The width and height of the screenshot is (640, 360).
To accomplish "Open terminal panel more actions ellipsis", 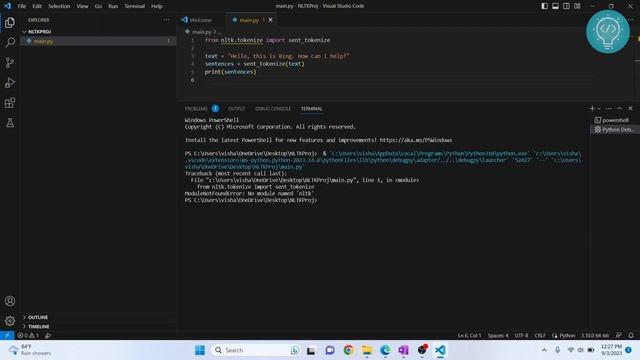I will tap(609, 108).
